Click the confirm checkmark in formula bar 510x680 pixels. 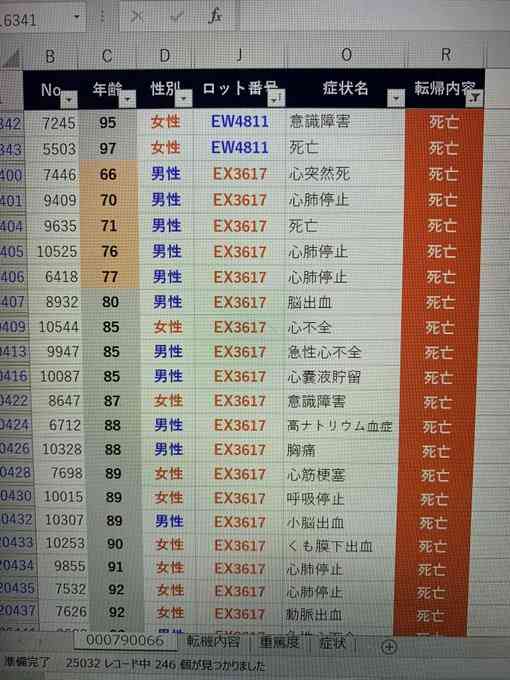(x=176, y=17)
